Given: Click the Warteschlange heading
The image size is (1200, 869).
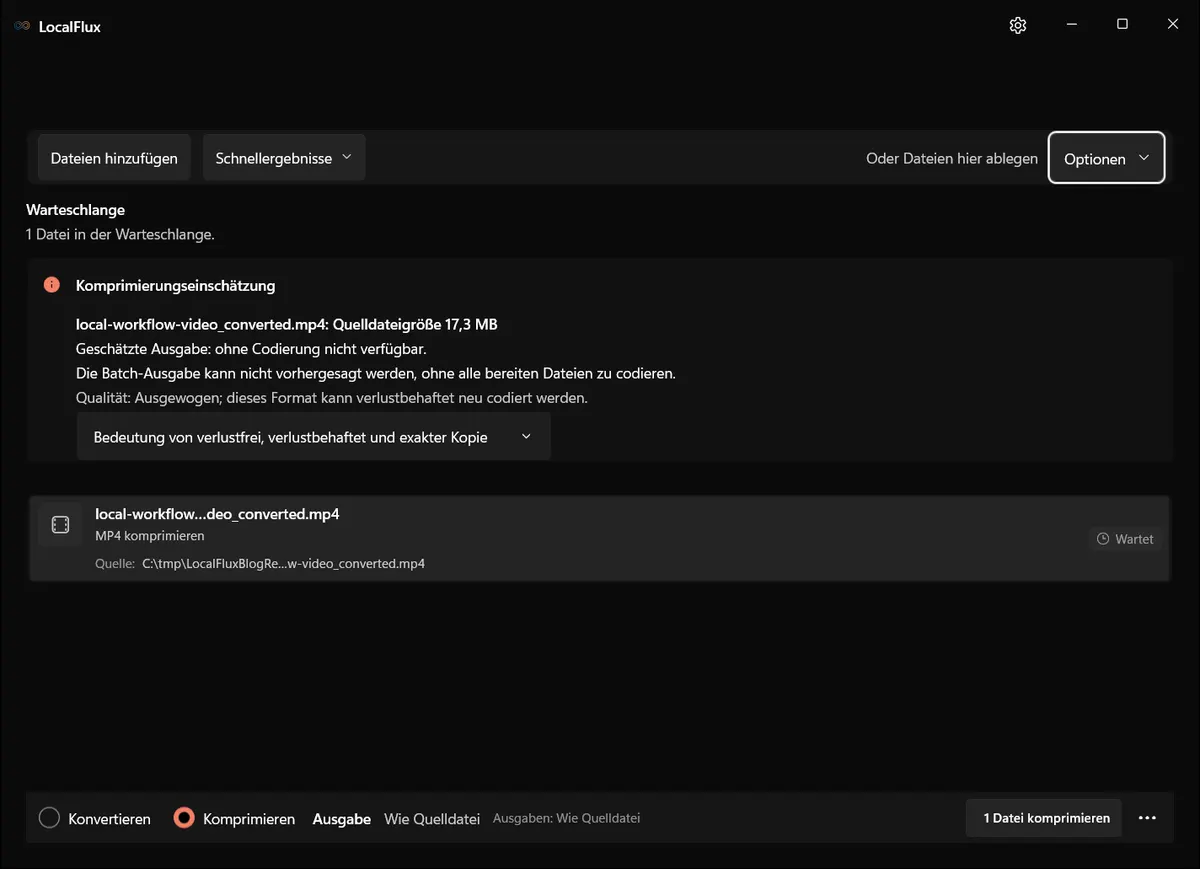Looking at the screenshot, I should [x=76, y=210].
